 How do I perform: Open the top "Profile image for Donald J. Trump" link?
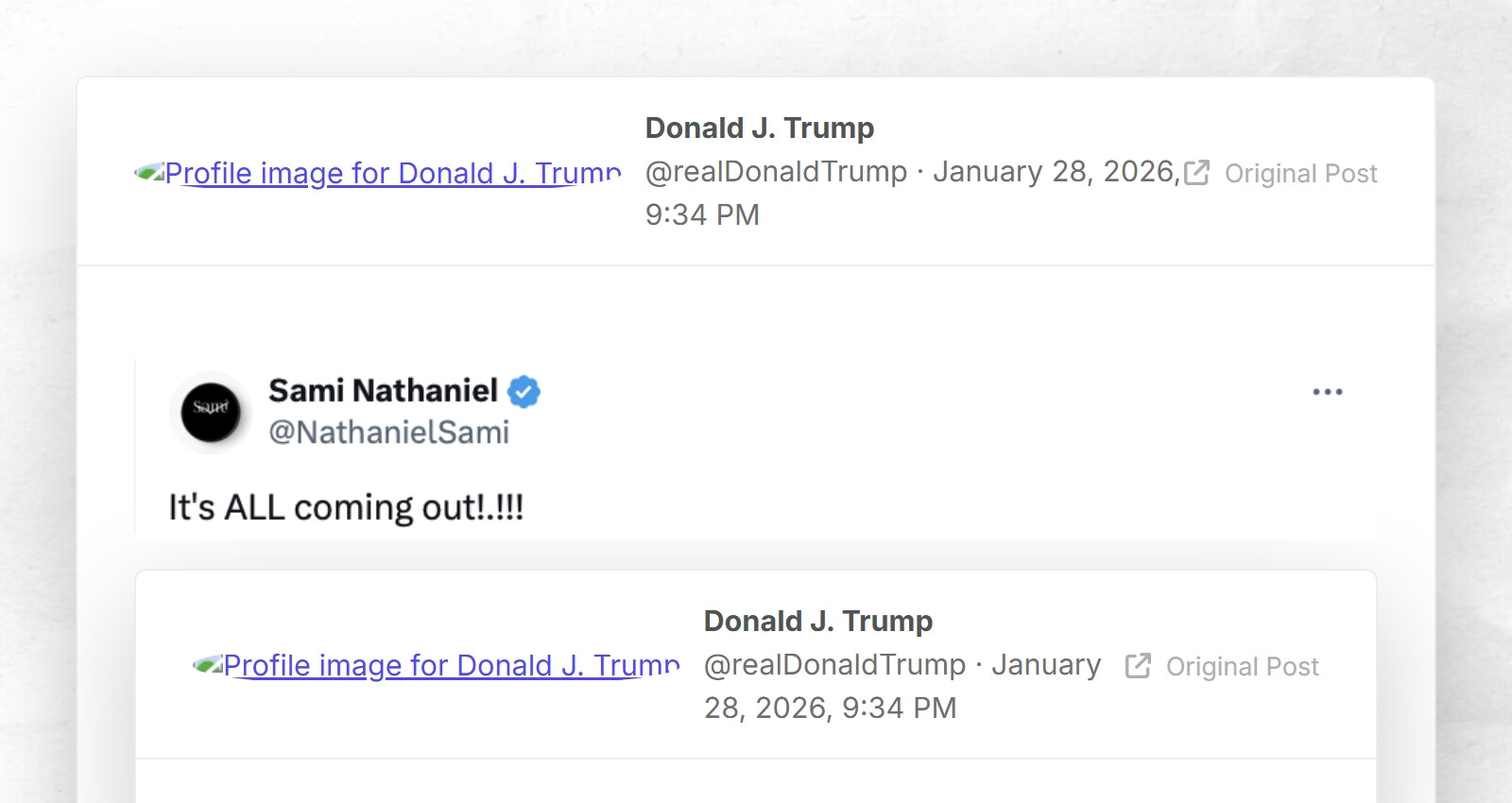point(392,173)
